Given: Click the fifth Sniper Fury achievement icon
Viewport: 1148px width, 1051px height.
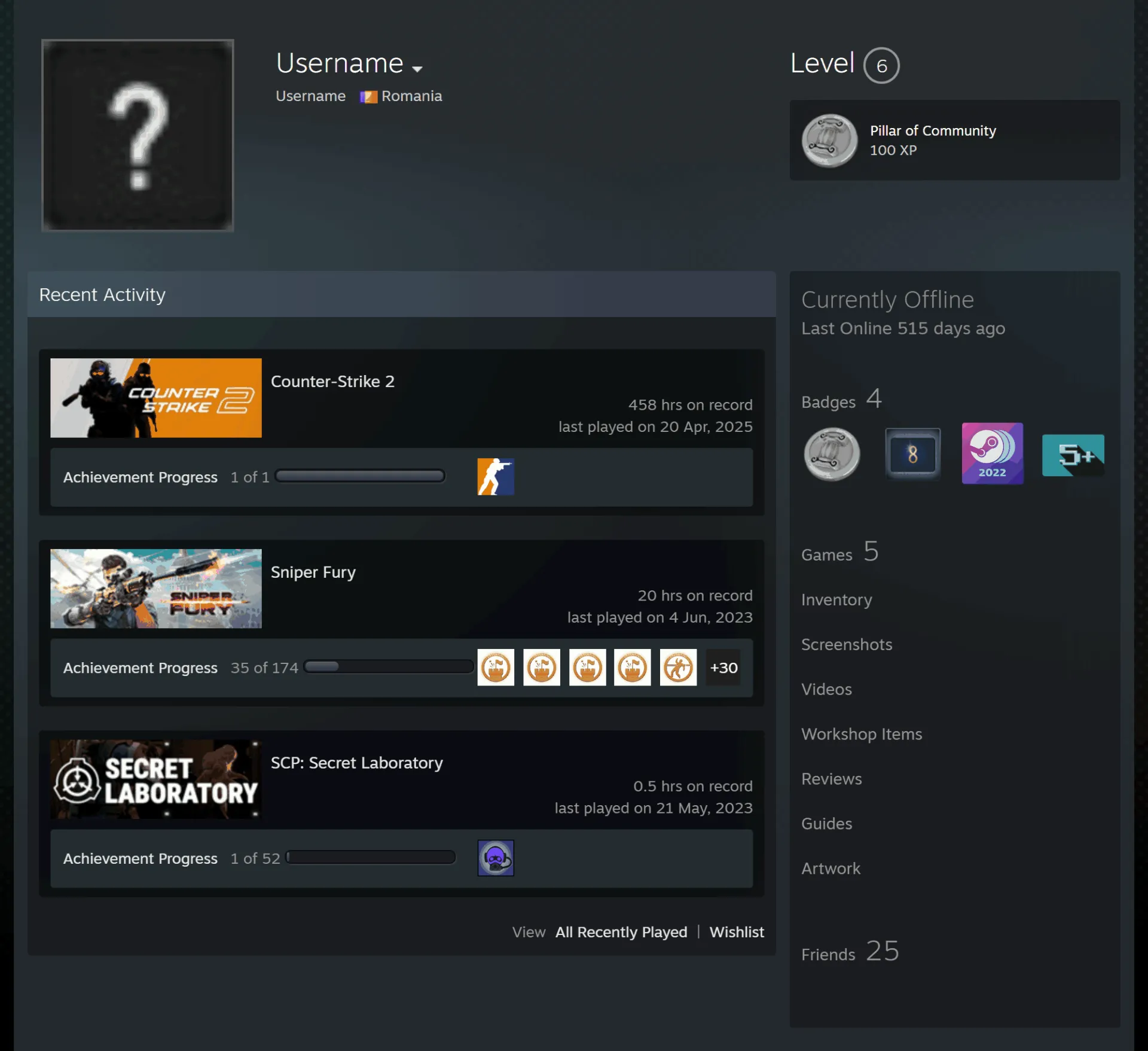Looking at the screenshot, I should coord(678,668).
